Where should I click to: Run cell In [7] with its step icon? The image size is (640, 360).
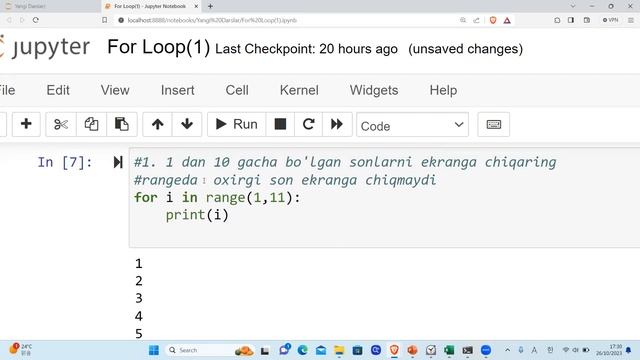[x=118, y=162]
